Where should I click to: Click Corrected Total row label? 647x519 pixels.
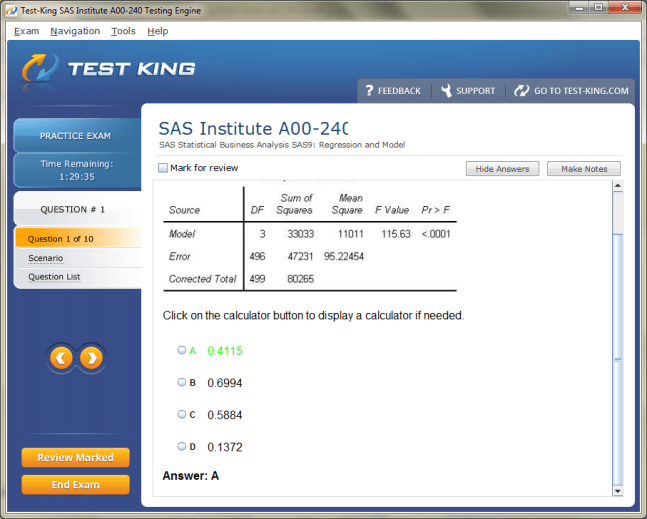tap(202, 279)
